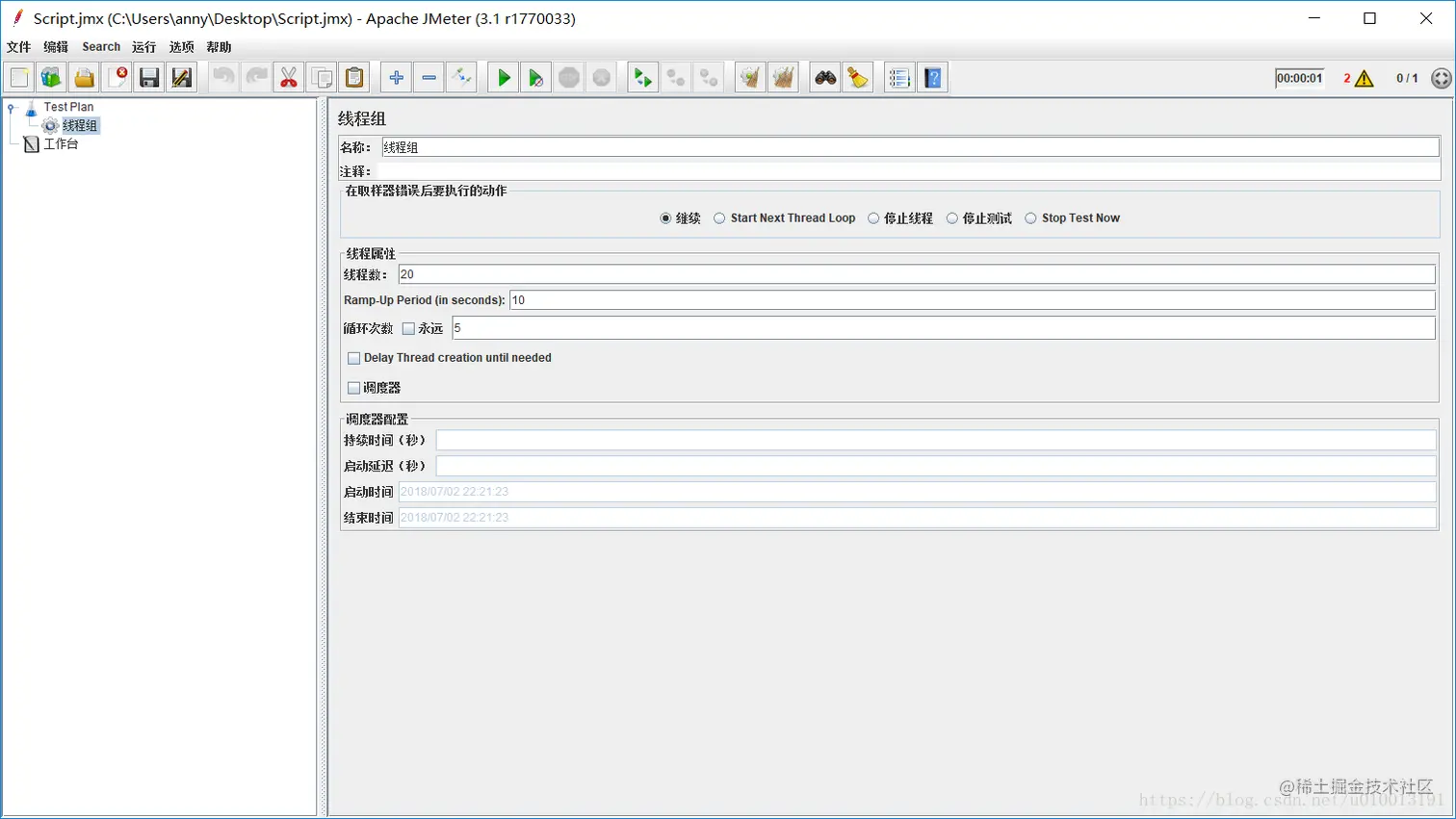The image size is (1456, 819).
Task: Cut selected element with scissors icon
Action: (289, 78)
